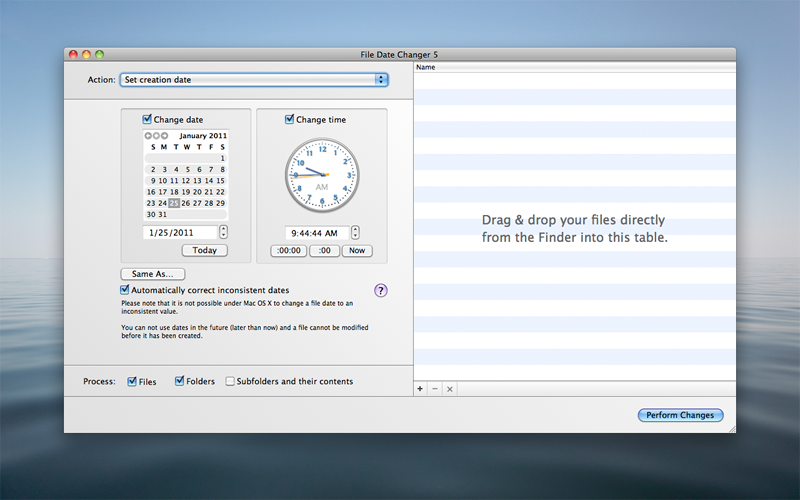Open the Same As... dialog
Image resolution: width=800 pixels, height=500 pixels.
point(153,274)
